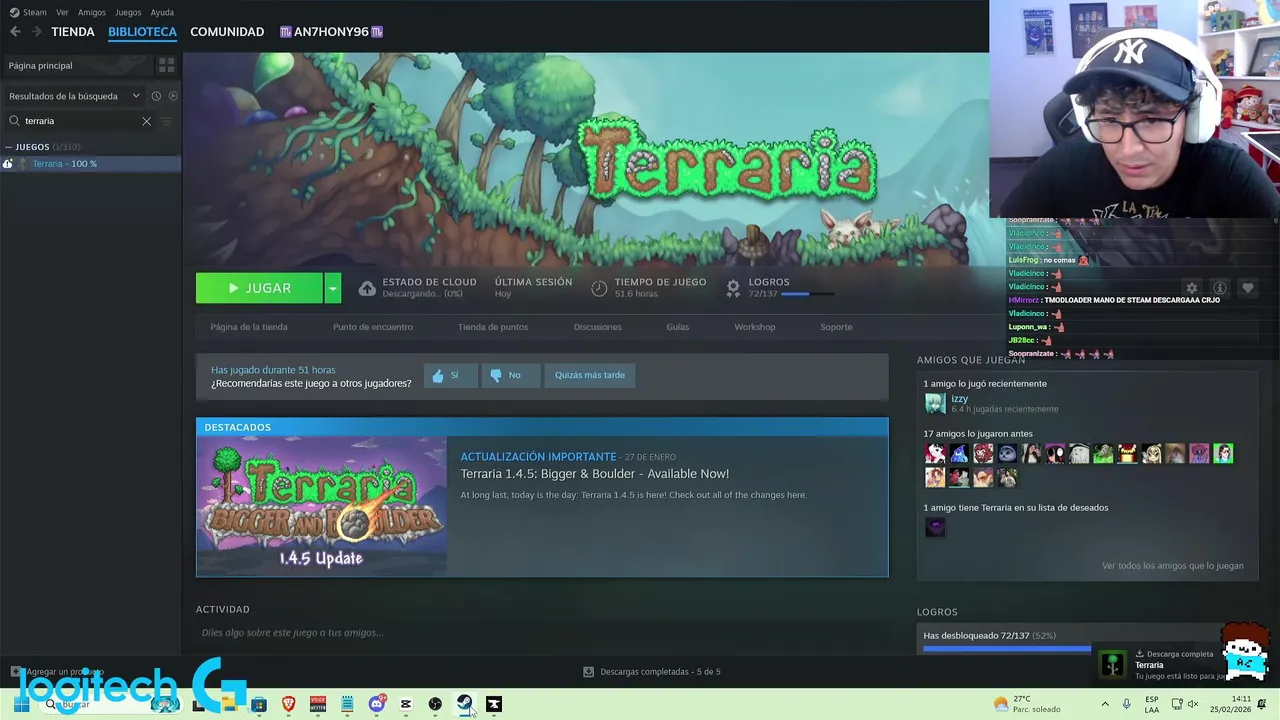Image resolution: width=1280 pixels, height=720 pixels.
Task: Open Ver todos los amigos que lo juegan
Action: [x=1173, y=566]
